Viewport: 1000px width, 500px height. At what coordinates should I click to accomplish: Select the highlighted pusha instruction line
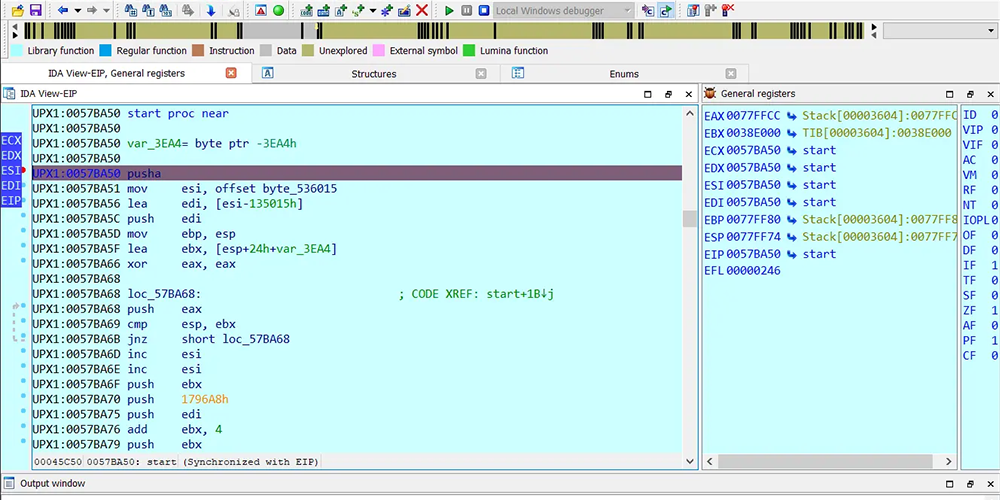pyautogui.click(x=357, y=173)
